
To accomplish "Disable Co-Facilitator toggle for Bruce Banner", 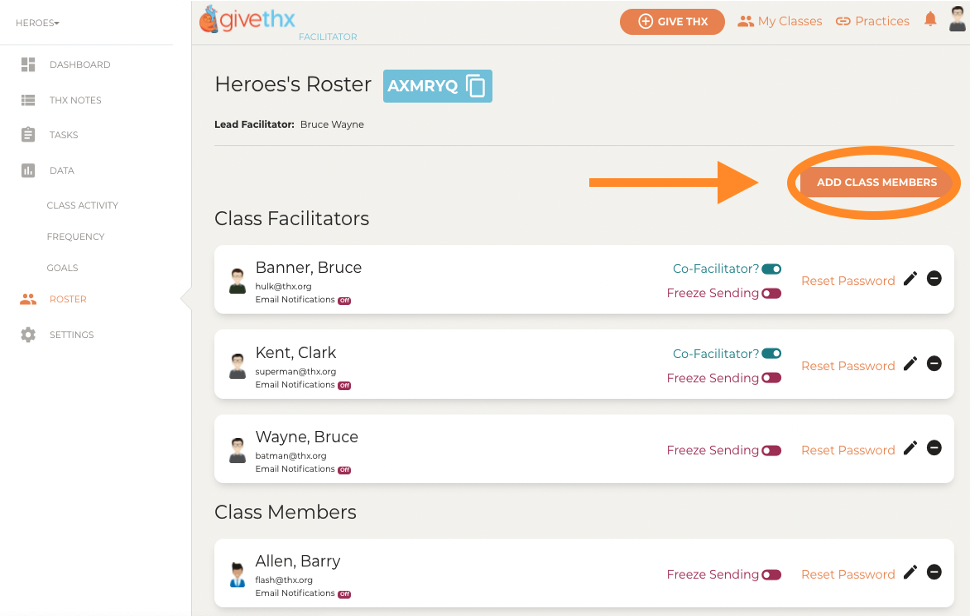I will (771, 269).
